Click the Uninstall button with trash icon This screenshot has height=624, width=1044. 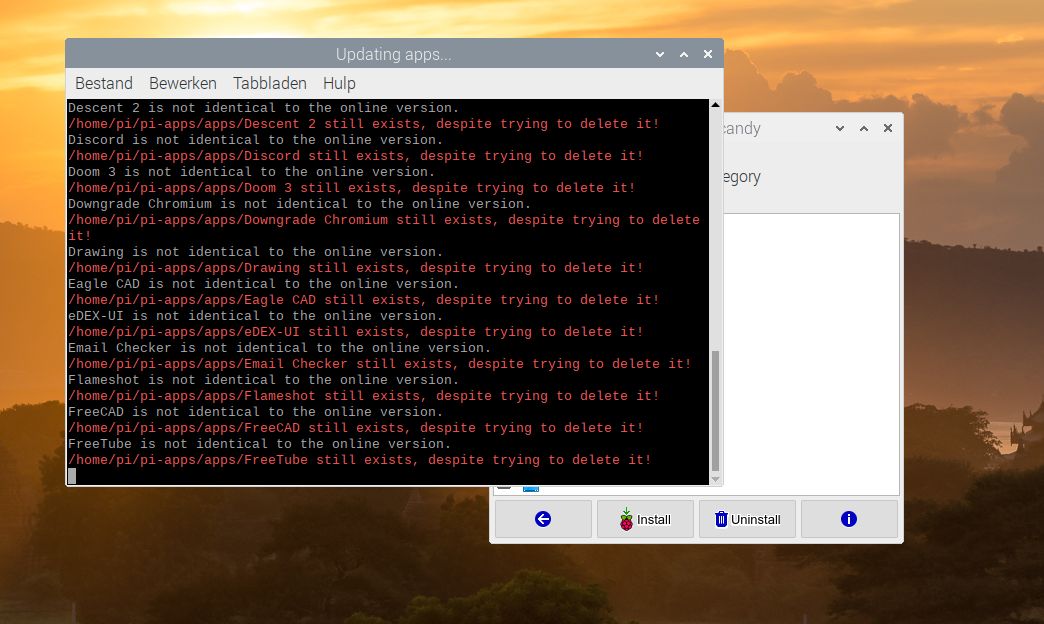pos(747,519)
